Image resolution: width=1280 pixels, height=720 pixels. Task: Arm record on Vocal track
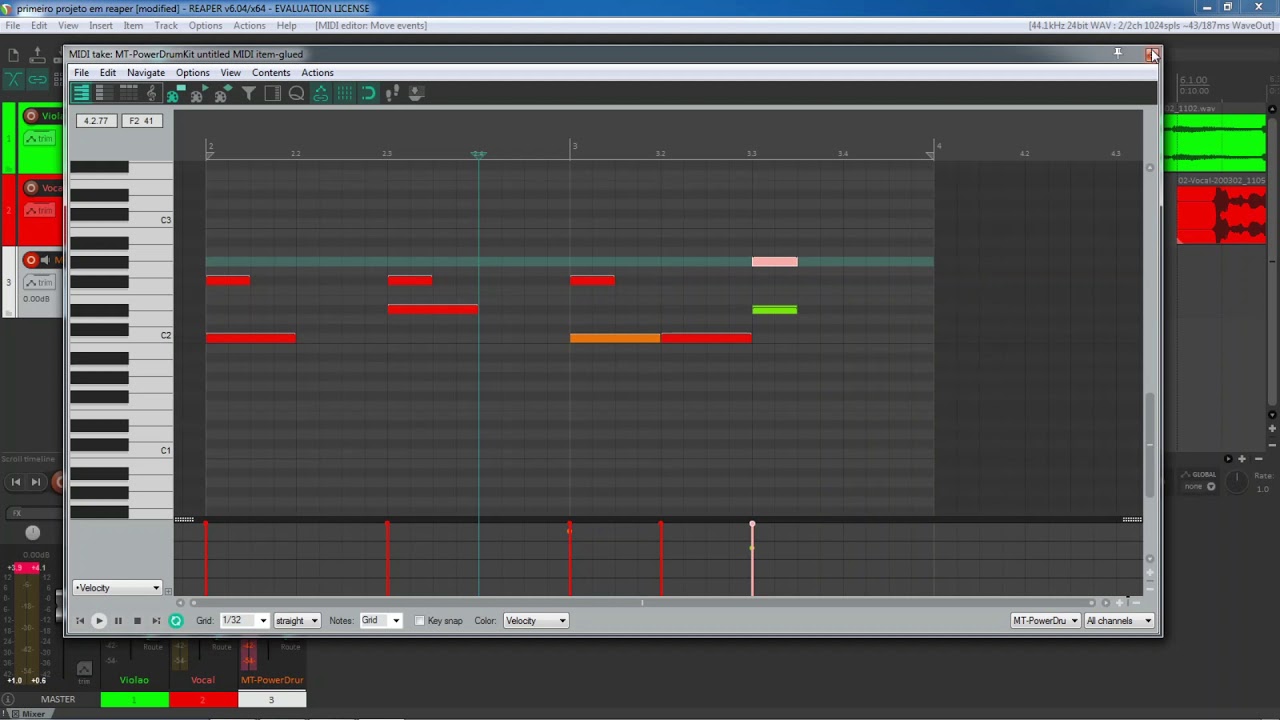31,188
